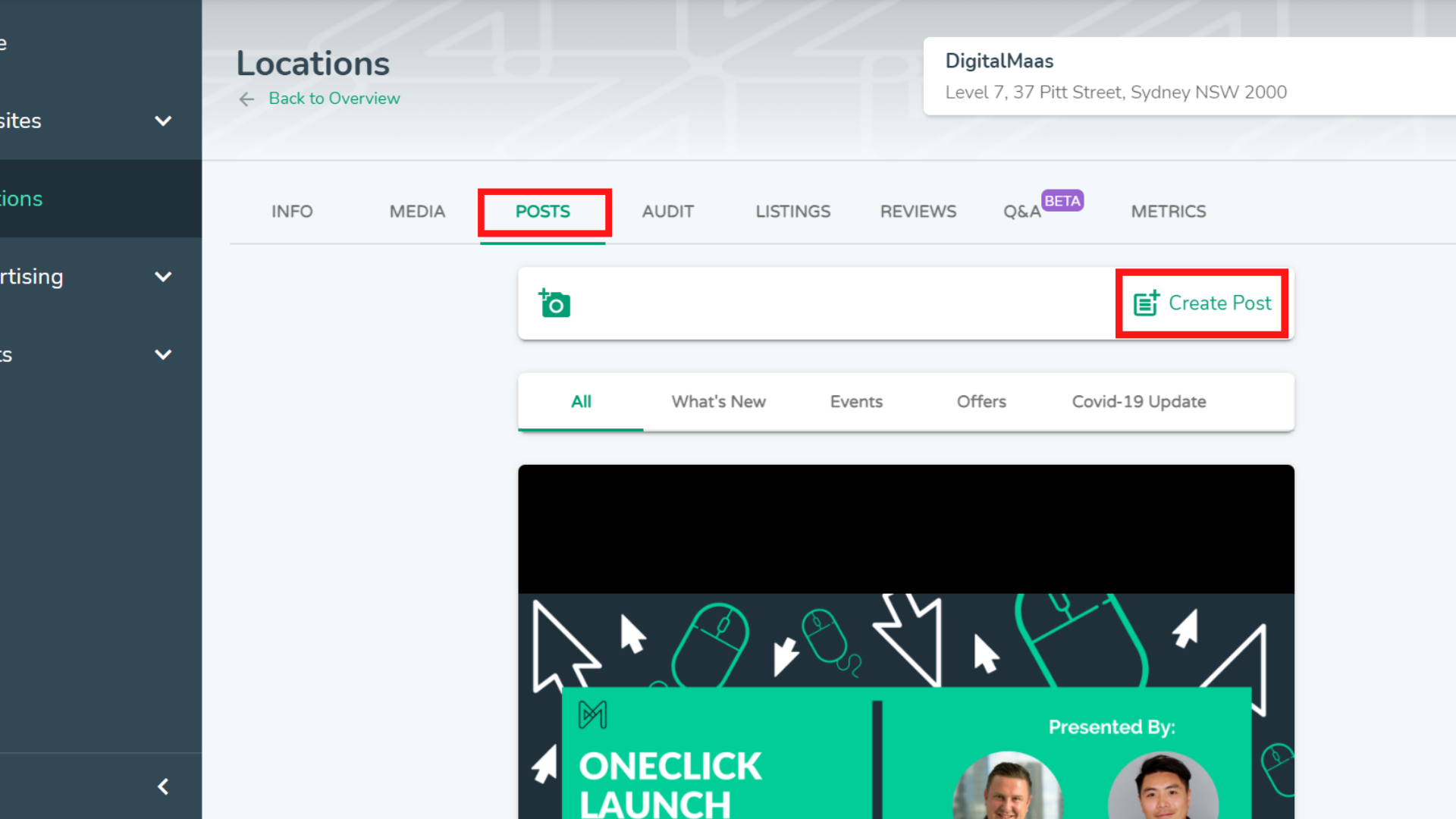1456x819 pixels.
Task: Select the All posts filter tab
Action: tap(580, 401)
